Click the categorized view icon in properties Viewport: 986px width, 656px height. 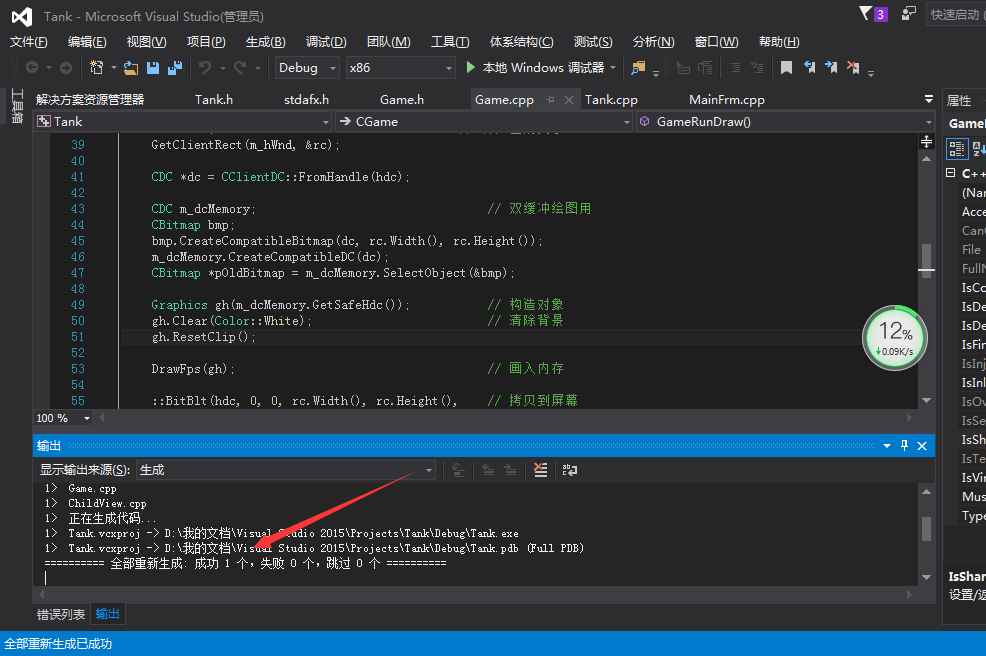pyautogui.click(x=957, y=148)
